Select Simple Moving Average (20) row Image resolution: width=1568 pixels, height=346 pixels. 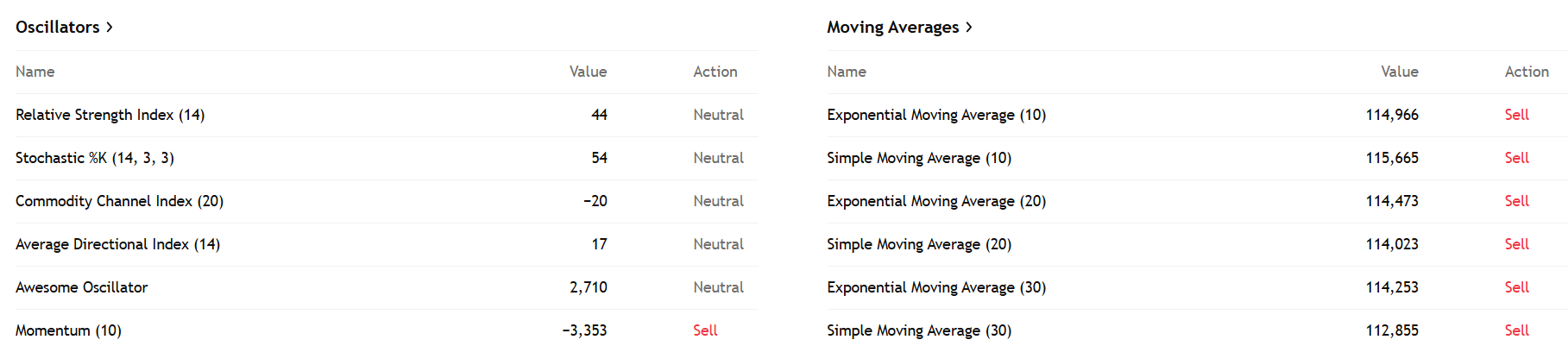click(1197, 244)
